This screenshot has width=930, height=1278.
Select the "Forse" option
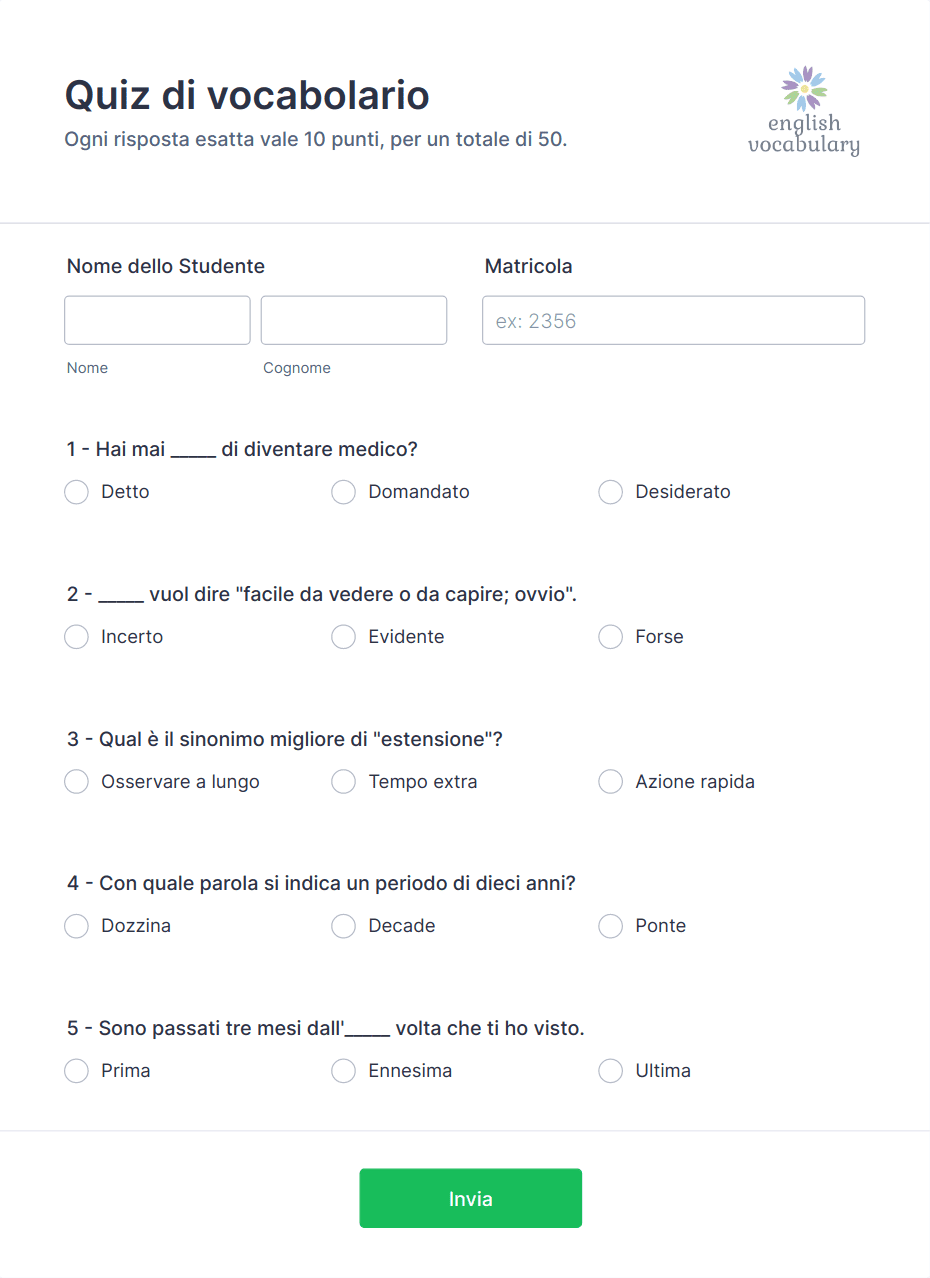pyautogui.click(x=610, y=637)
